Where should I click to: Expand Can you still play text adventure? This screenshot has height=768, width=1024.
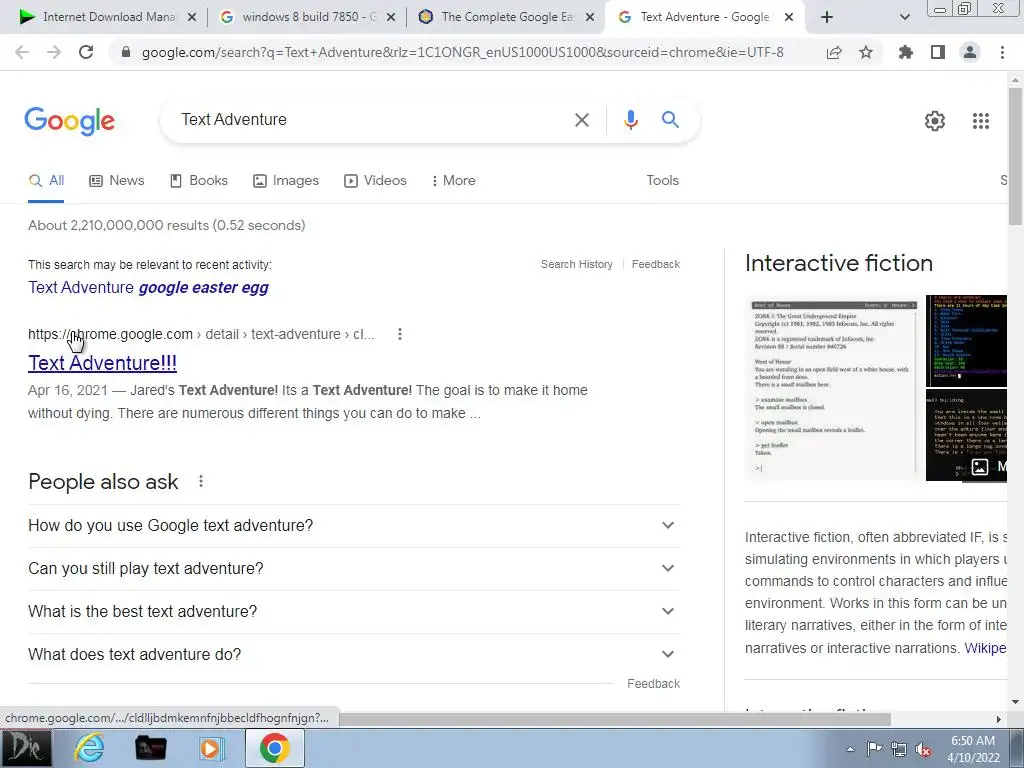coord(354,569)
